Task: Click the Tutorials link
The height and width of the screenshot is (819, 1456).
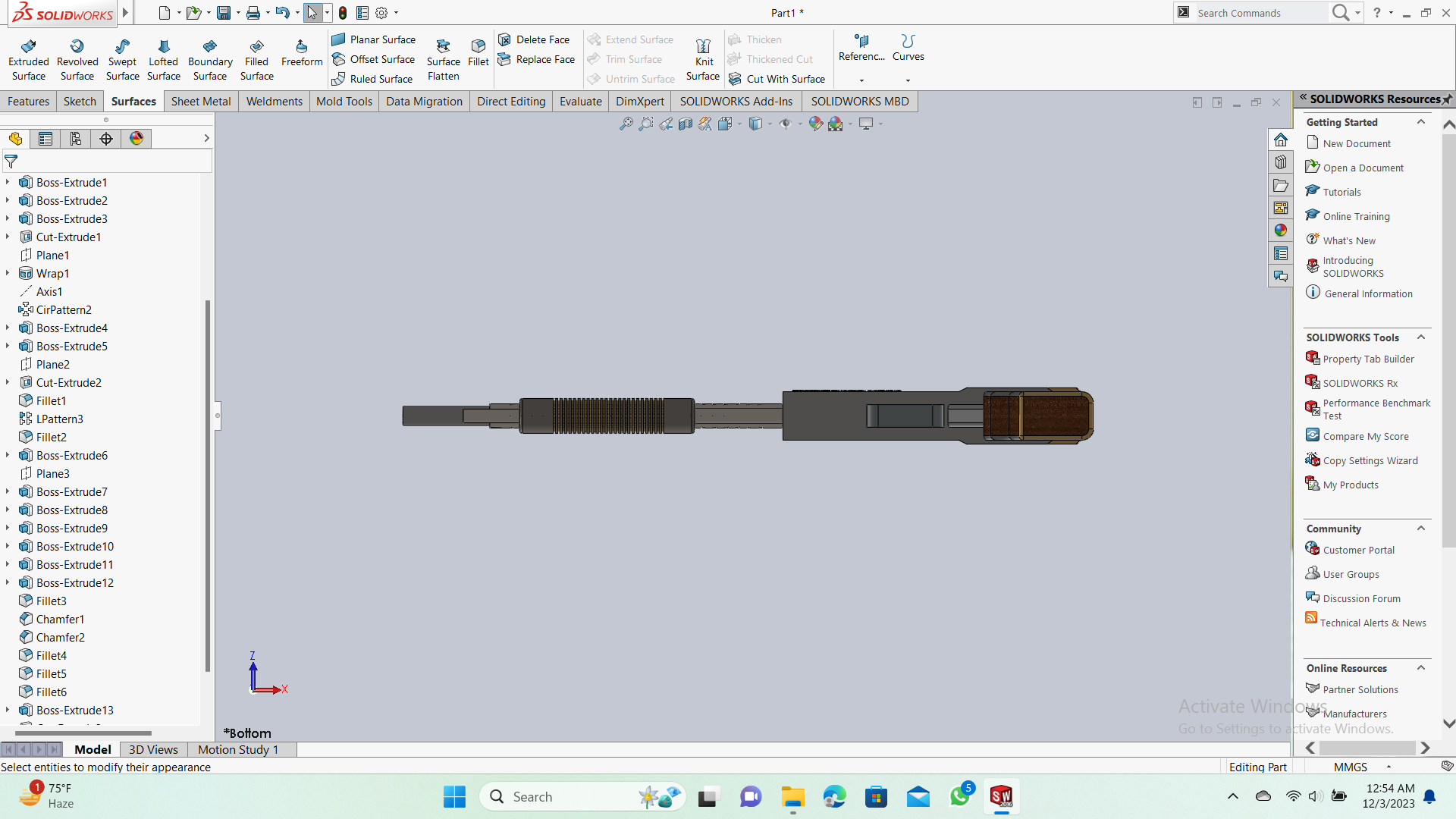Action: (x=1341, y=193)
